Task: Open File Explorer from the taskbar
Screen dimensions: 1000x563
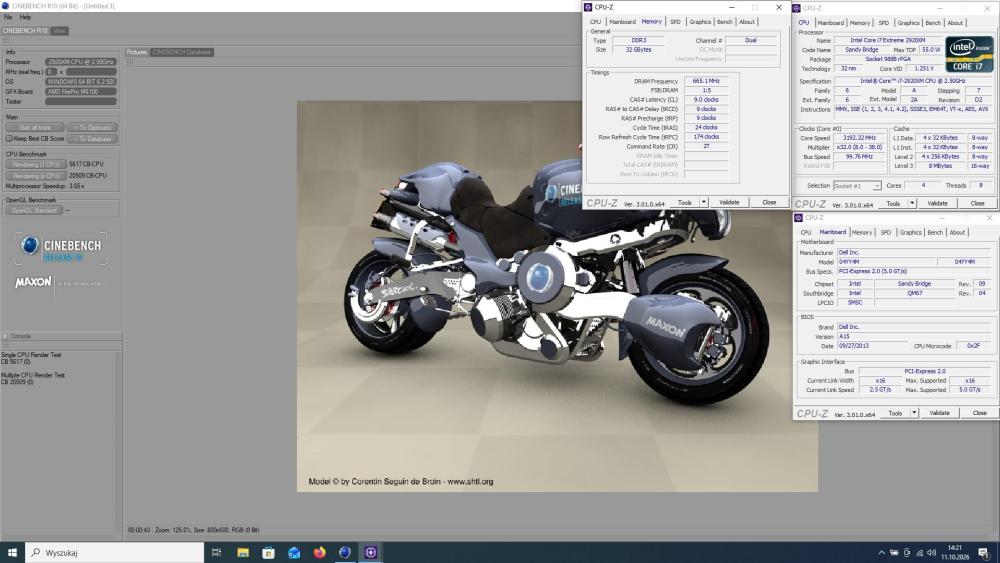Action: pos(243,552)
